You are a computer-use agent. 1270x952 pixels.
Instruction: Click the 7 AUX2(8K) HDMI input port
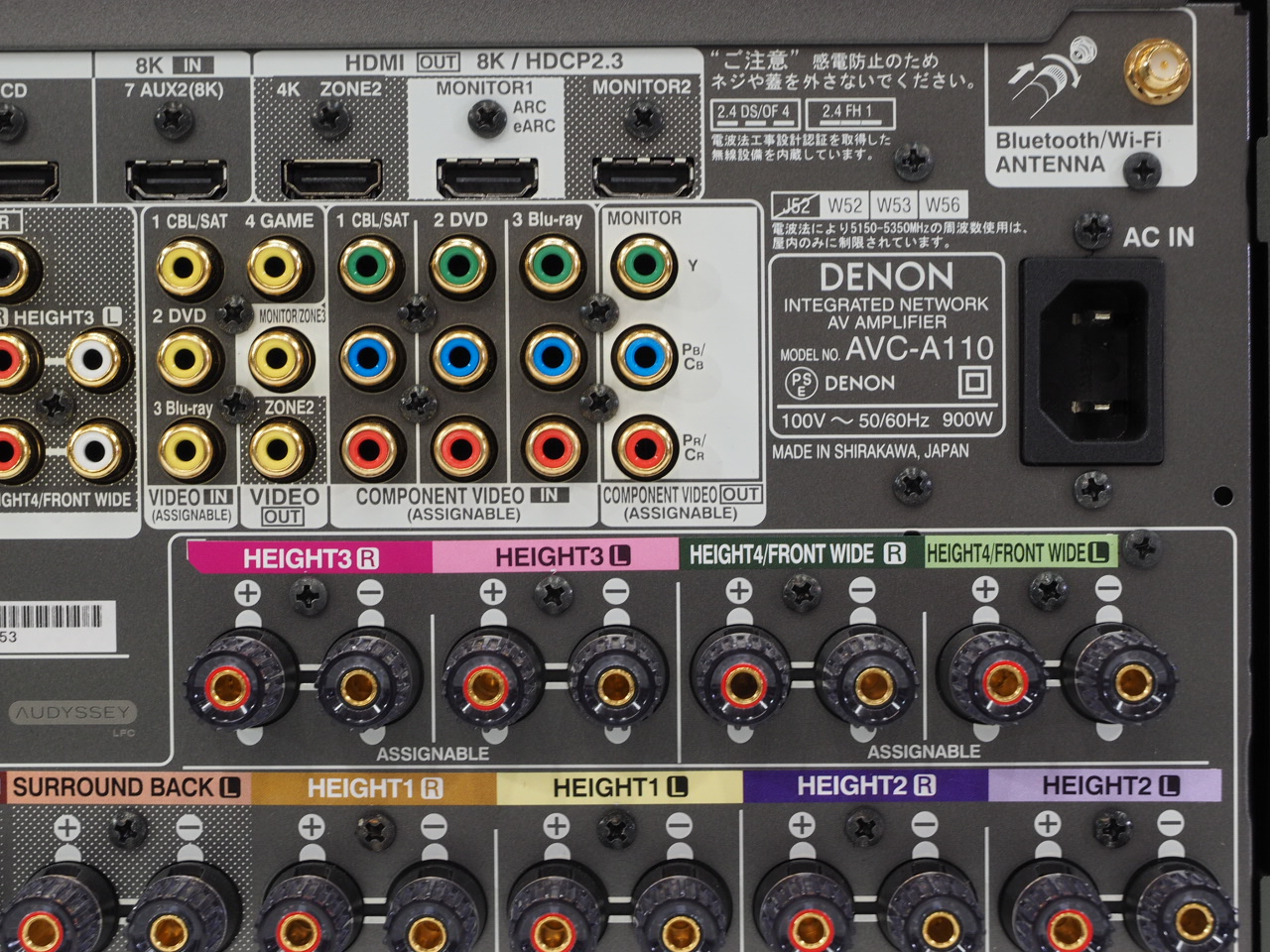(x=177, y=180)
